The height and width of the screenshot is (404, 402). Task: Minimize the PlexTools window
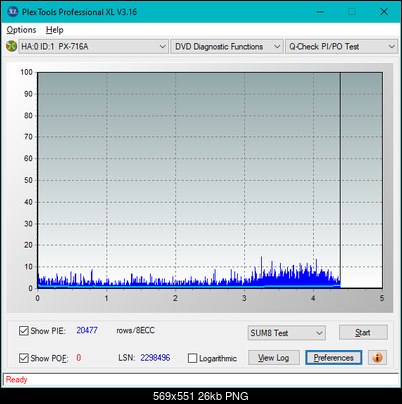[x=320, y=12]
